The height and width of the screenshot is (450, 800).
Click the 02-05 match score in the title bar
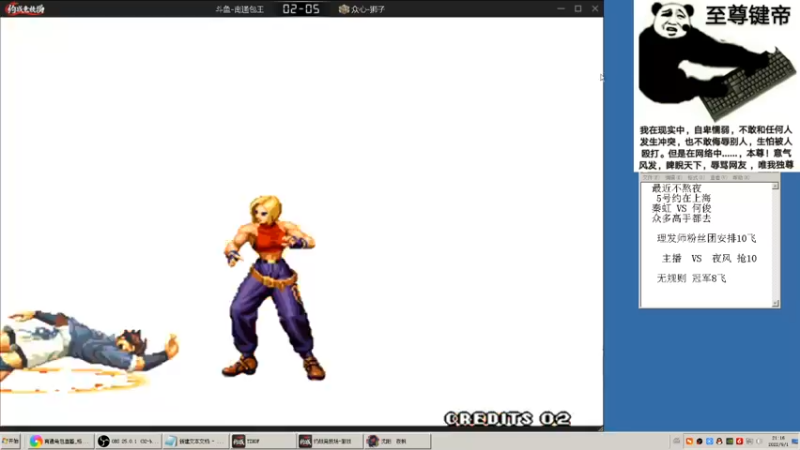coord(301,9)
